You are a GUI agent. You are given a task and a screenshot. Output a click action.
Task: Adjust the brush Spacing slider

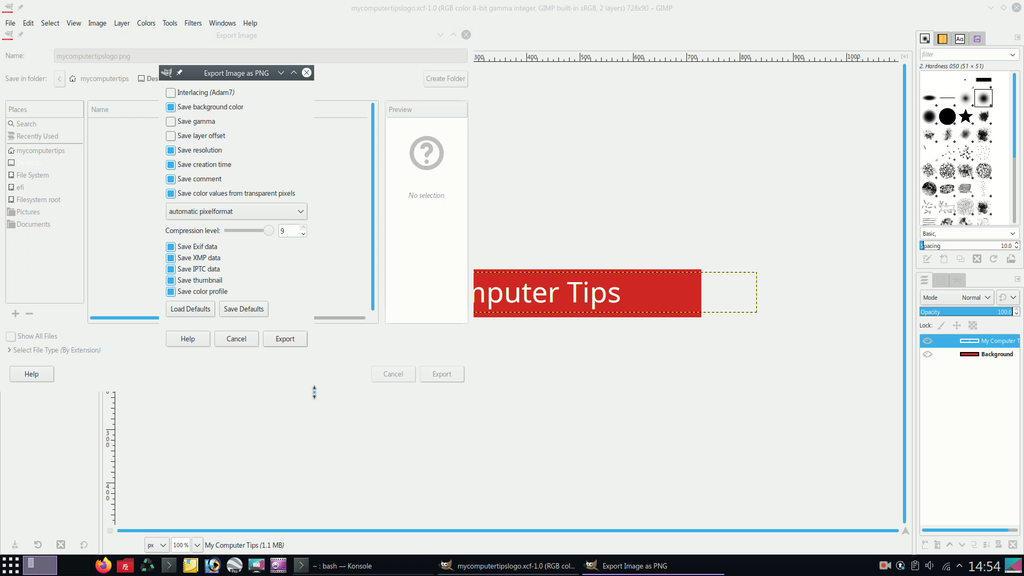tap(969, 246)
